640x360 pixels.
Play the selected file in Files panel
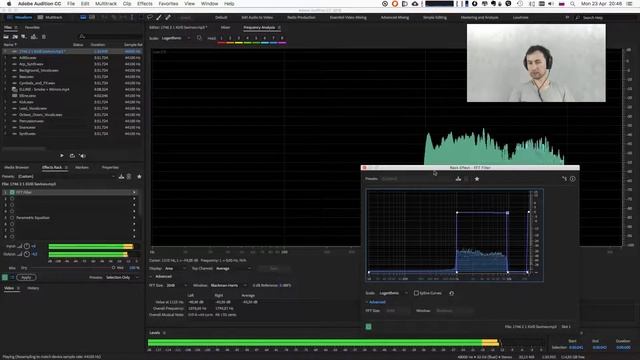[x=62, y=156]
